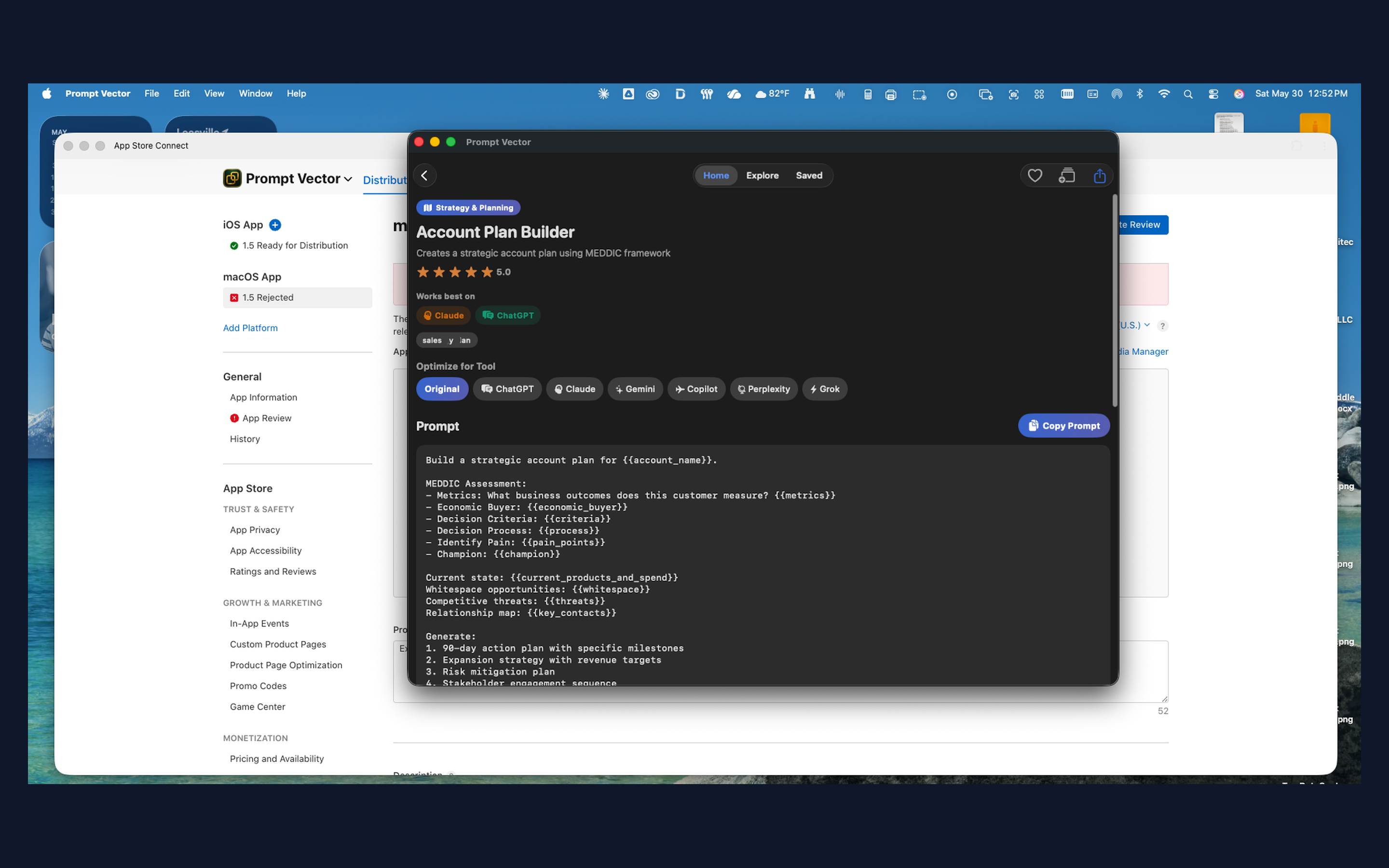Open In-App Events in the sidebar
This screenshot has width=1389, height=868.
point(259,624)
